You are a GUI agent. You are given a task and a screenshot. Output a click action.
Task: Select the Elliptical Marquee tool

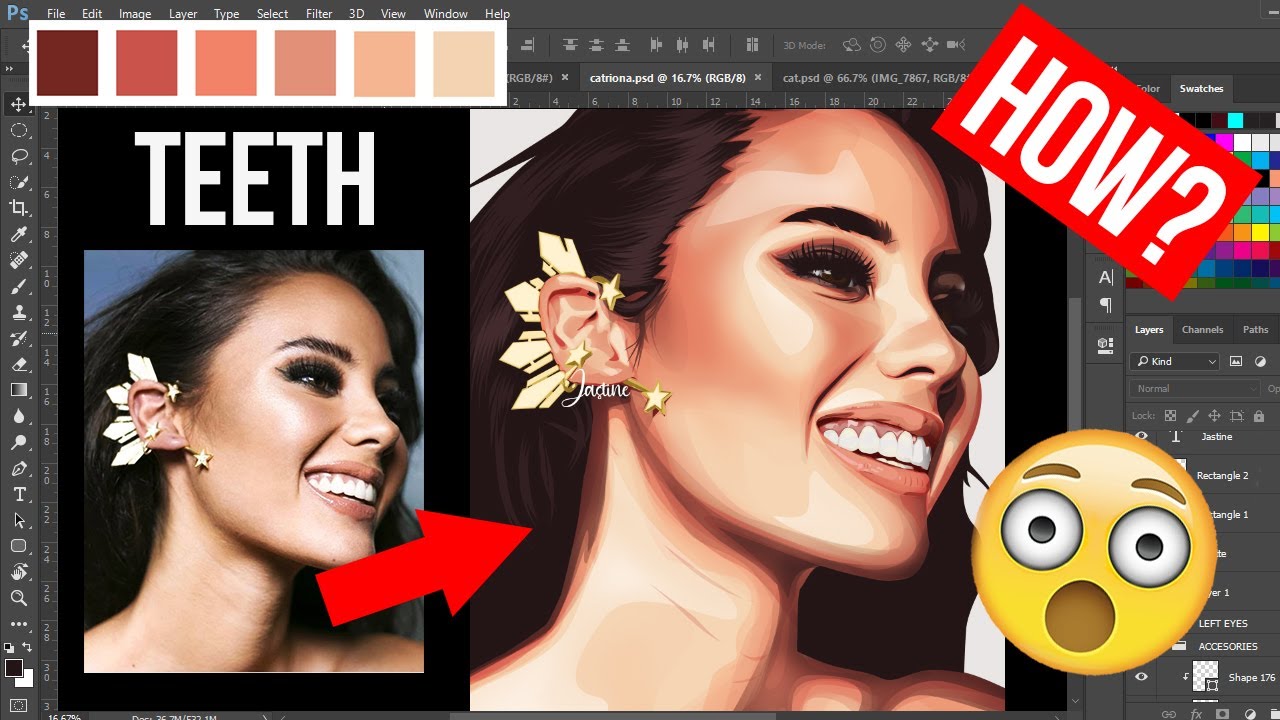click(18, 130)
